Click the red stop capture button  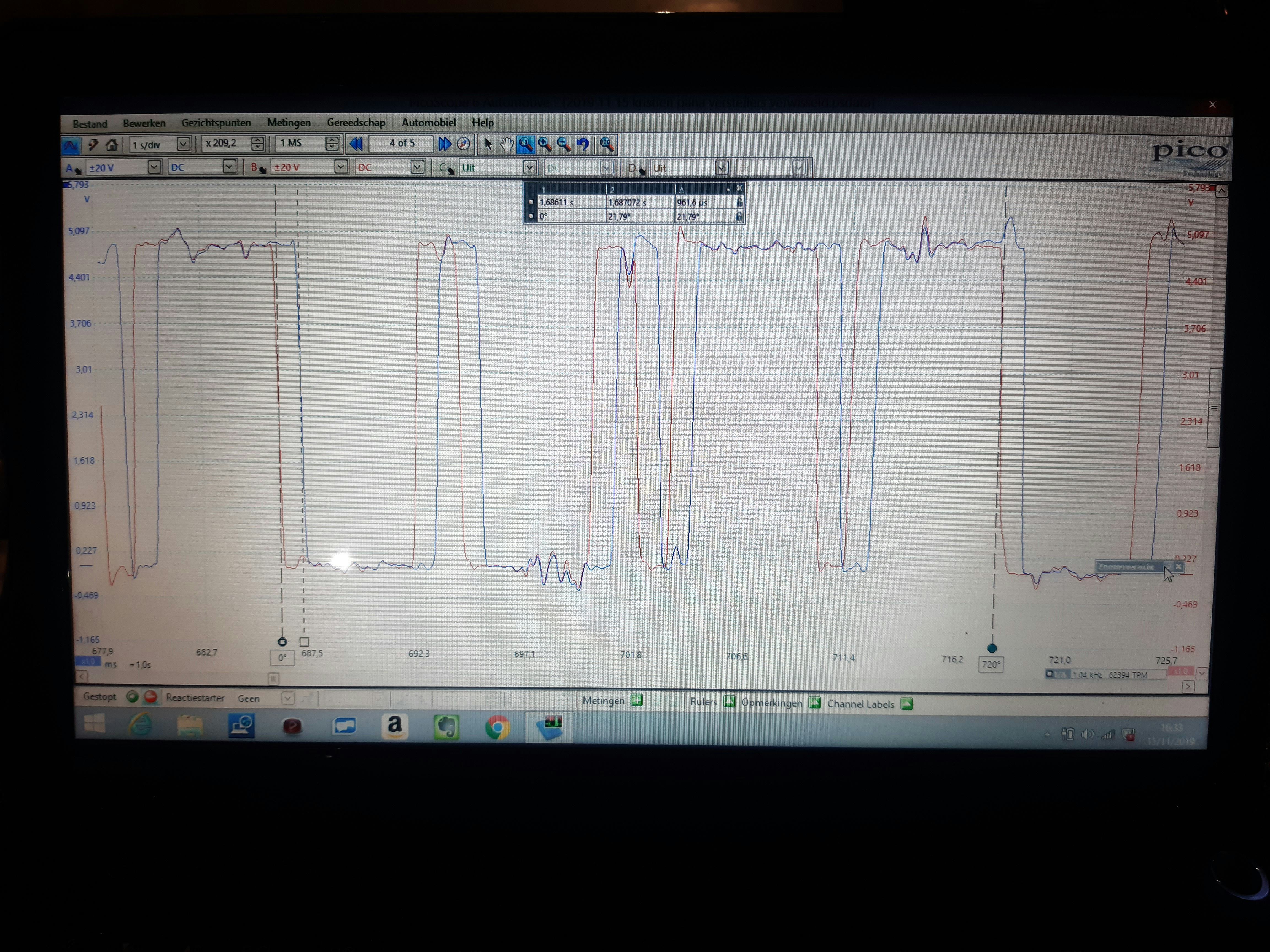[x=151, y=697]
